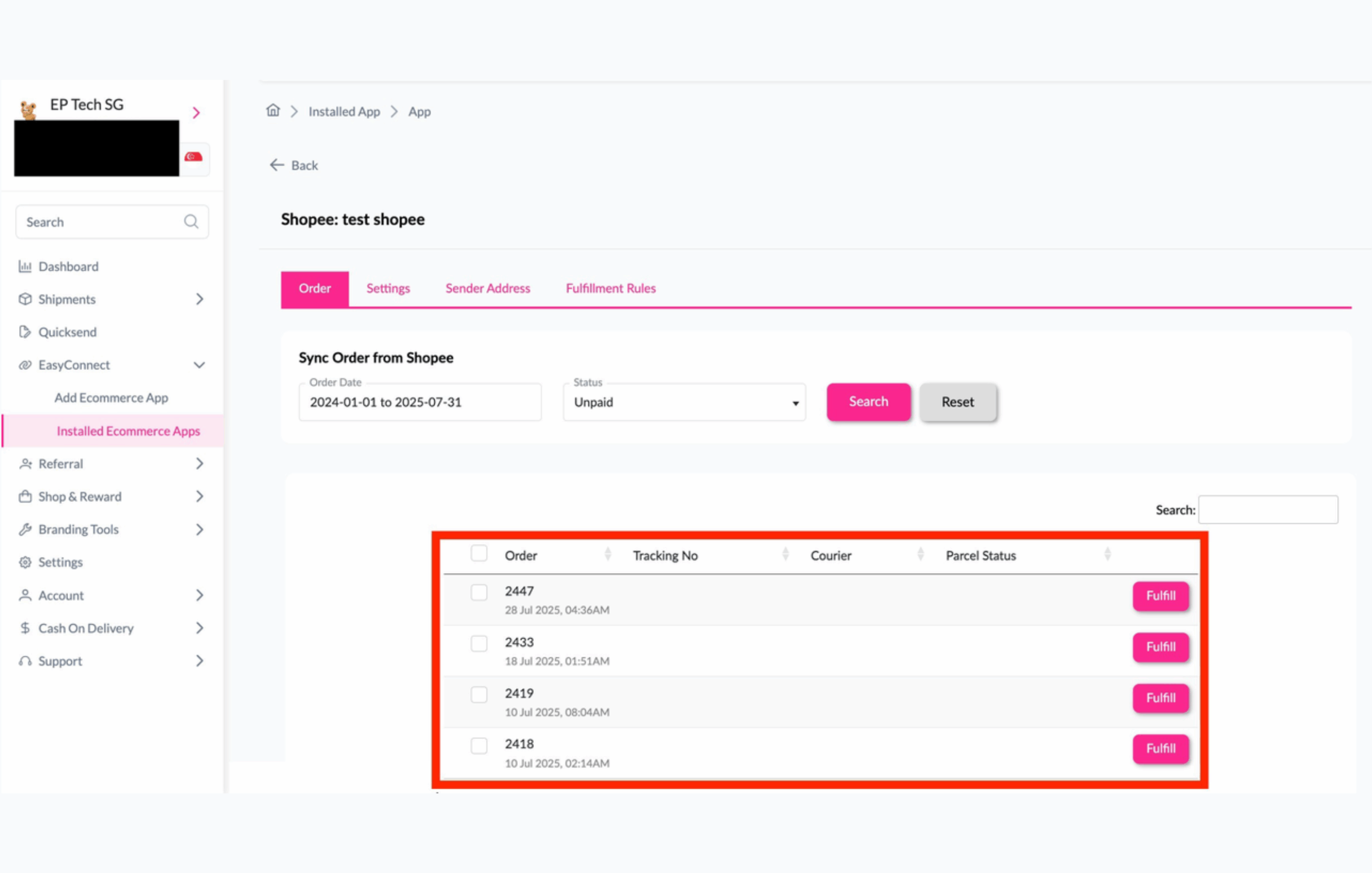Viewport: 1372px width, 873px height.
Task: Click the home breadcrumb icon
Action: coord(273,110)
